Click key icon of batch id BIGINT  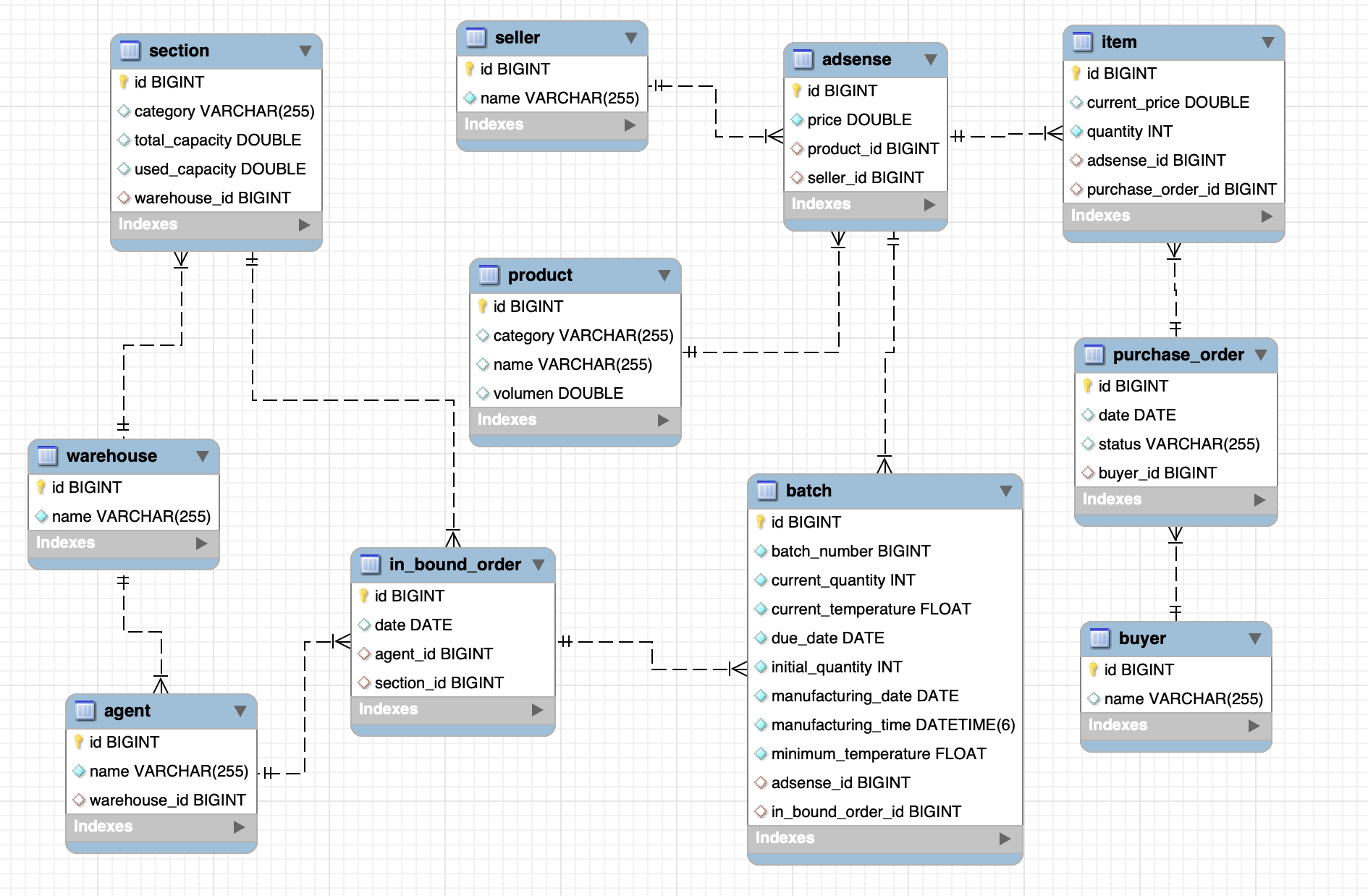(x=761, y=522)
